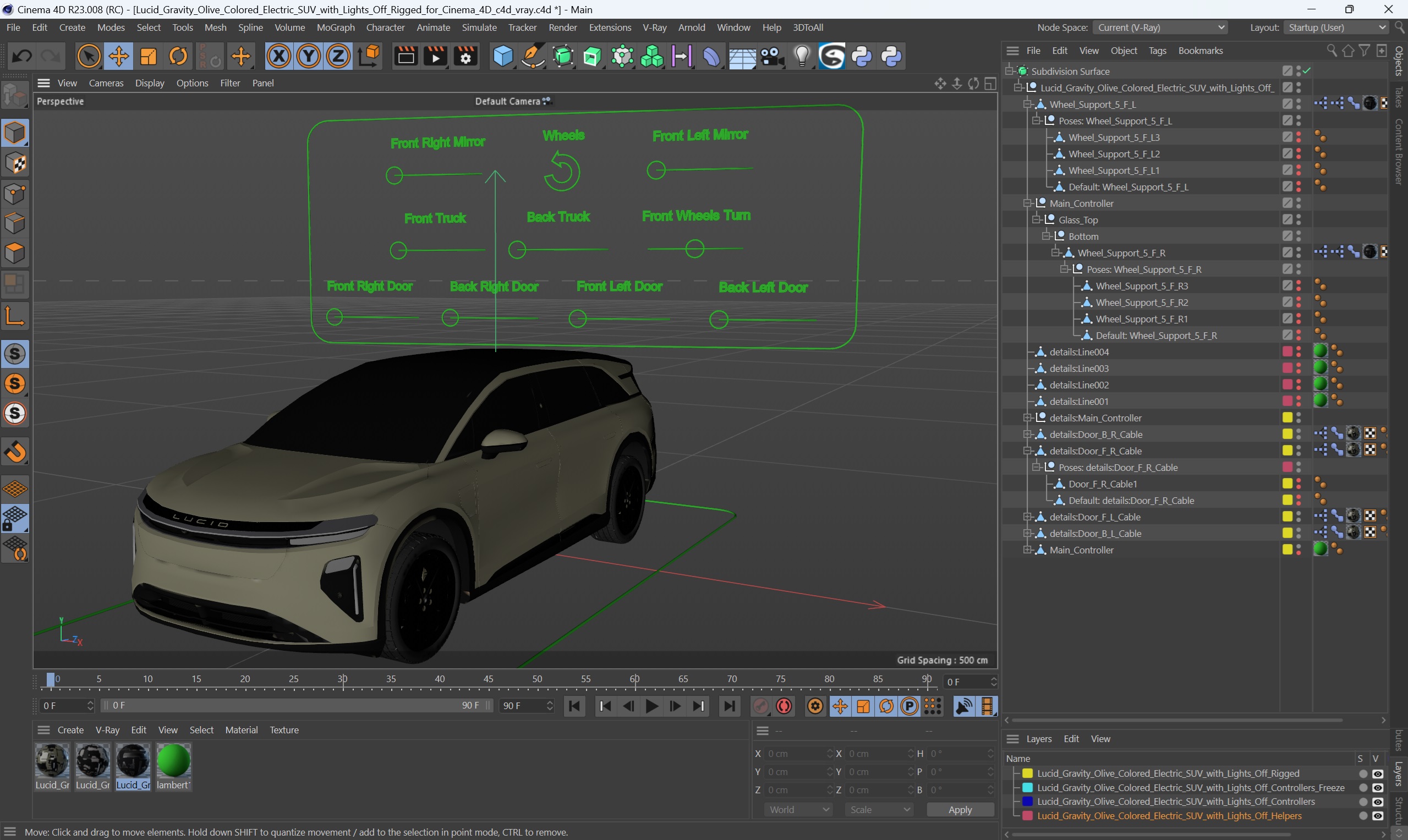Open the Takes side tab
The image size is (1408, 840).
(x=1399, y=97)
